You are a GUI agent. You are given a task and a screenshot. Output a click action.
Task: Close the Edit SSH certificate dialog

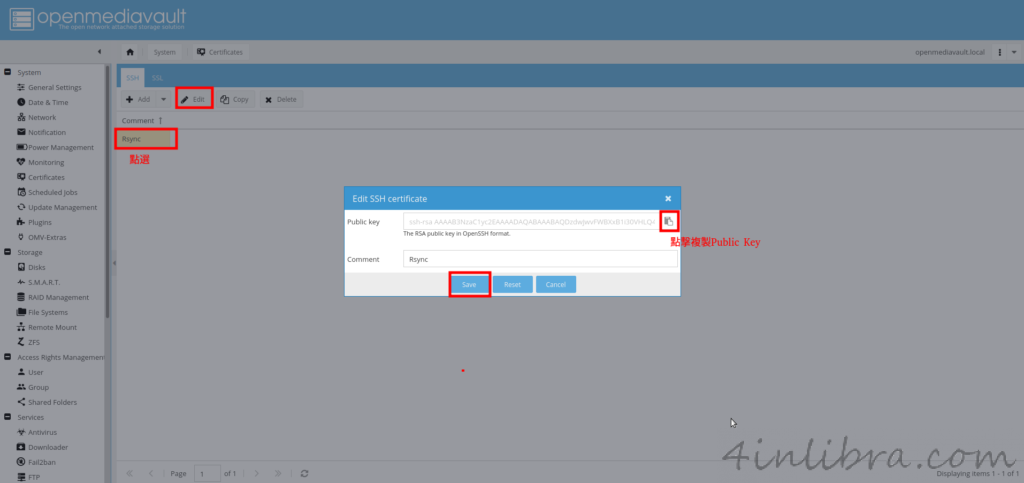click(x=668, y=198)
